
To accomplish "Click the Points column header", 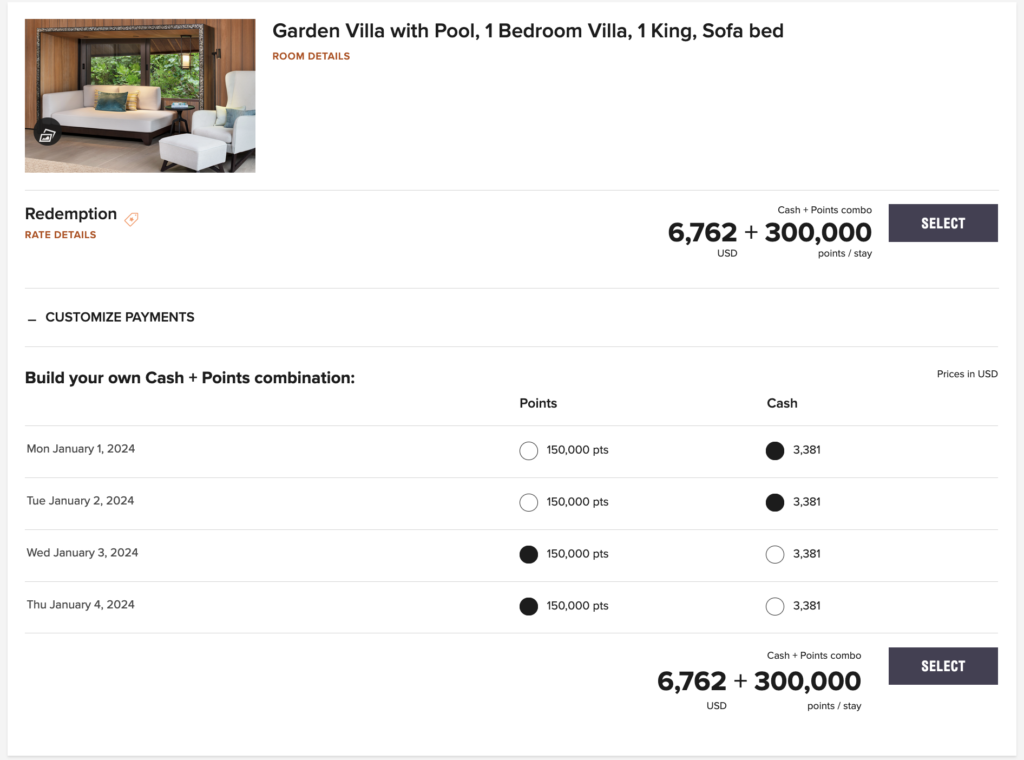I will pyautogui.click(x=538, y=403).
